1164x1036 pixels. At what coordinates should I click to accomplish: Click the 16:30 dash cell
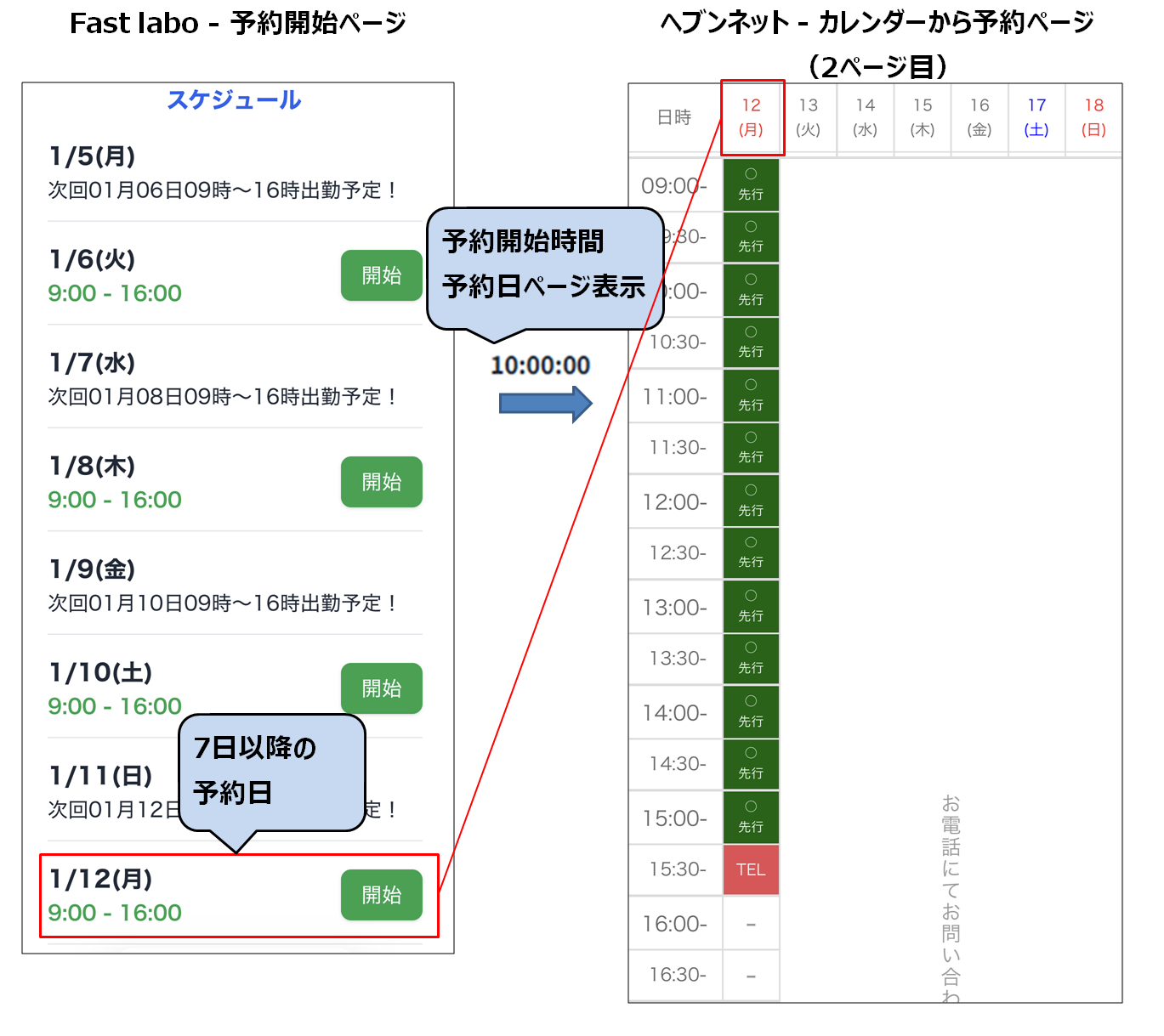752,975
